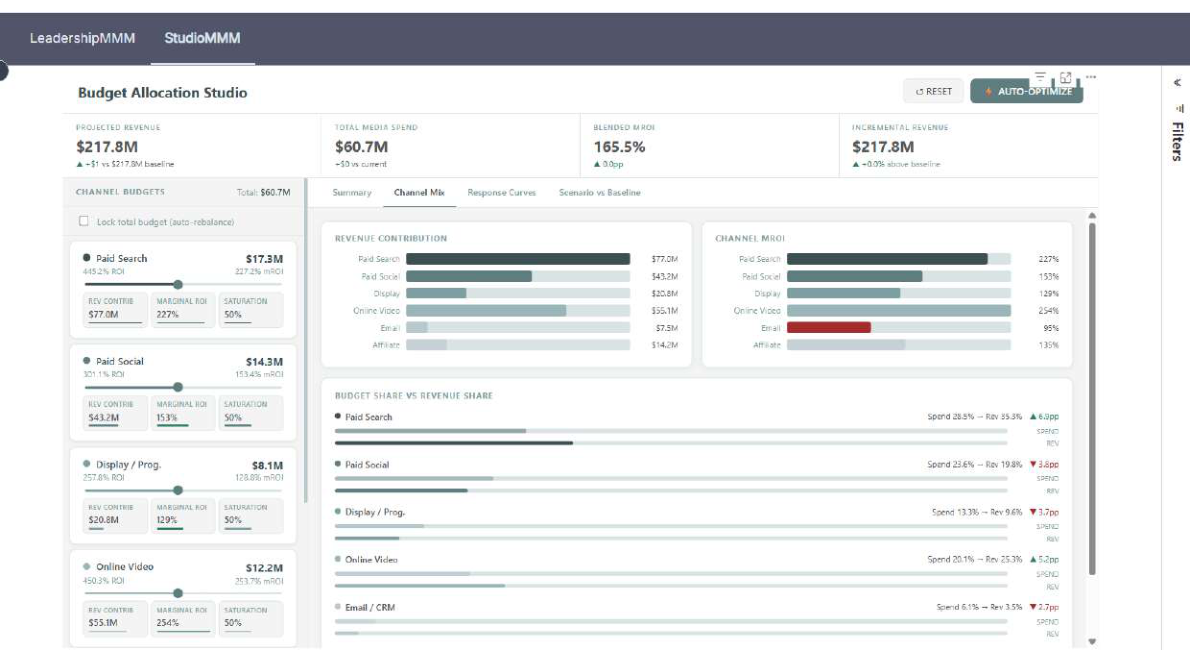Click the Display / Prog. slider handle
This screenshot has width=1190, height=662.
click(178, 490)
